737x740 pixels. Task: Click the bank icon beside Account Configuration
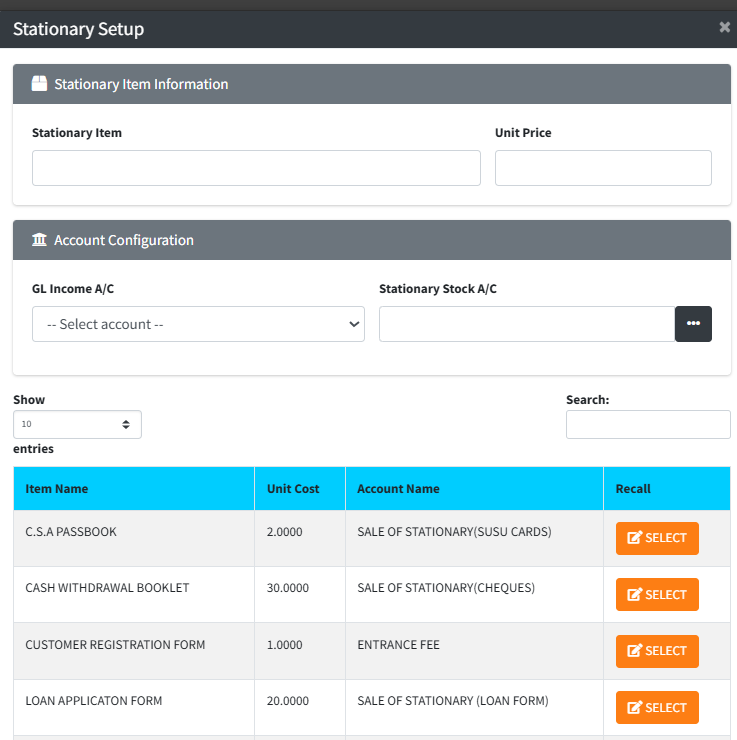[39, 240]
